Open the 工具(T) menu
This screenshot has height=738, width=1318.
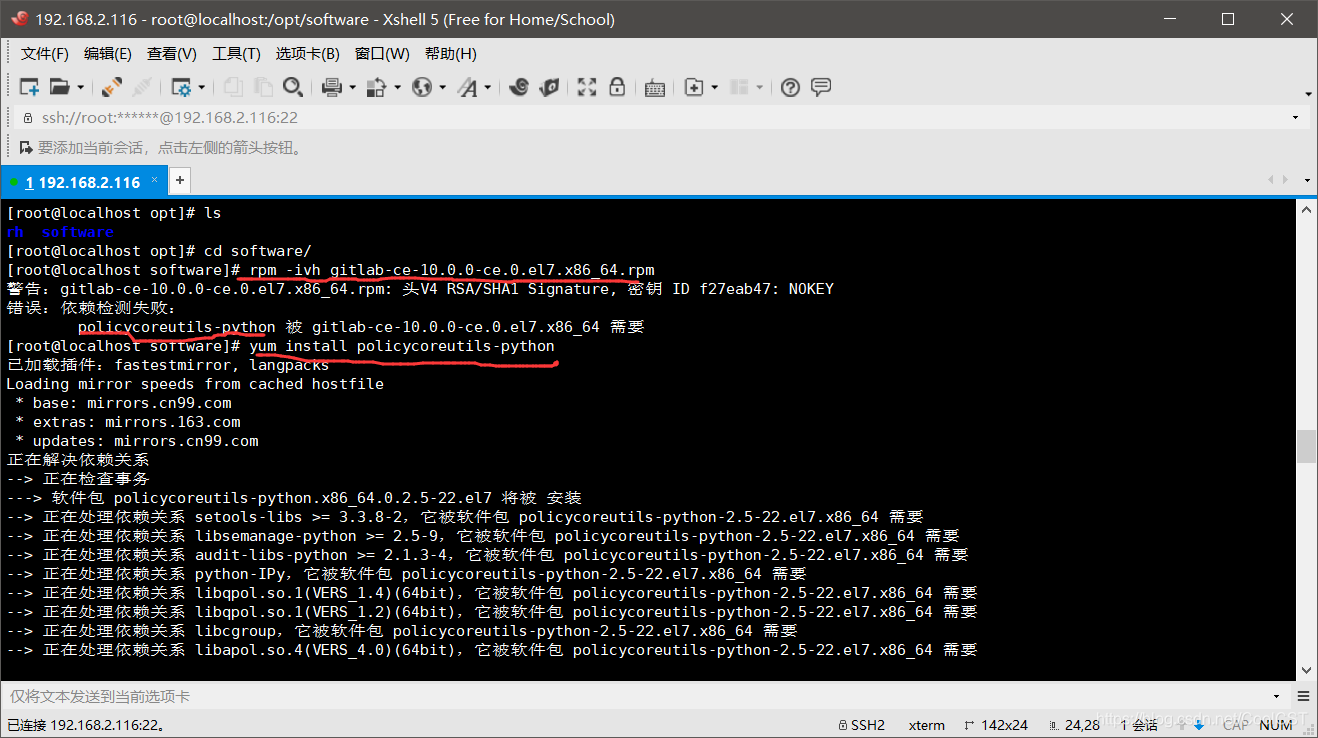click(x=236, y=53)
